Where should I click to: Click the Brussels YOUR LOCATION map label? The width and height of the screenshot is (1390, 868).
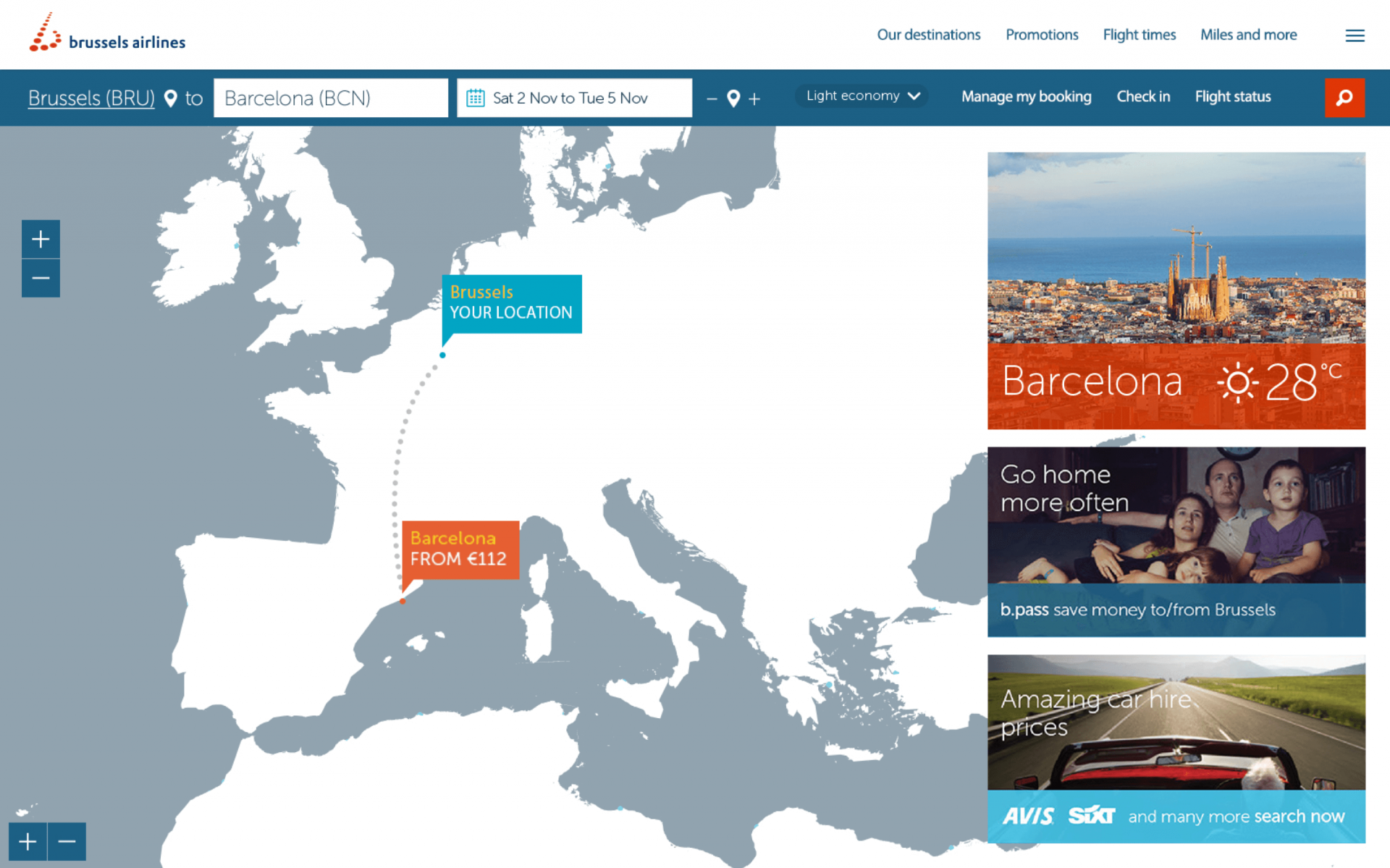point(512,303)
